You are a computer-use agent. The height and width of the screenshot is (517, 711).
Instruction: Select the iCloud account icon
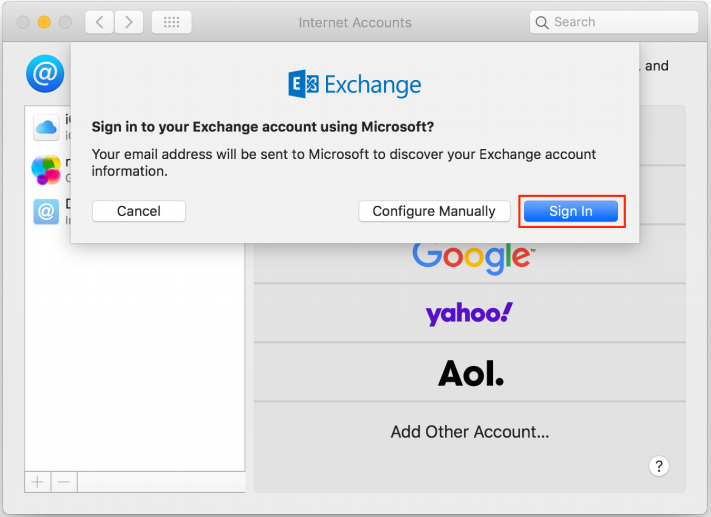click(x=46, y=127)
